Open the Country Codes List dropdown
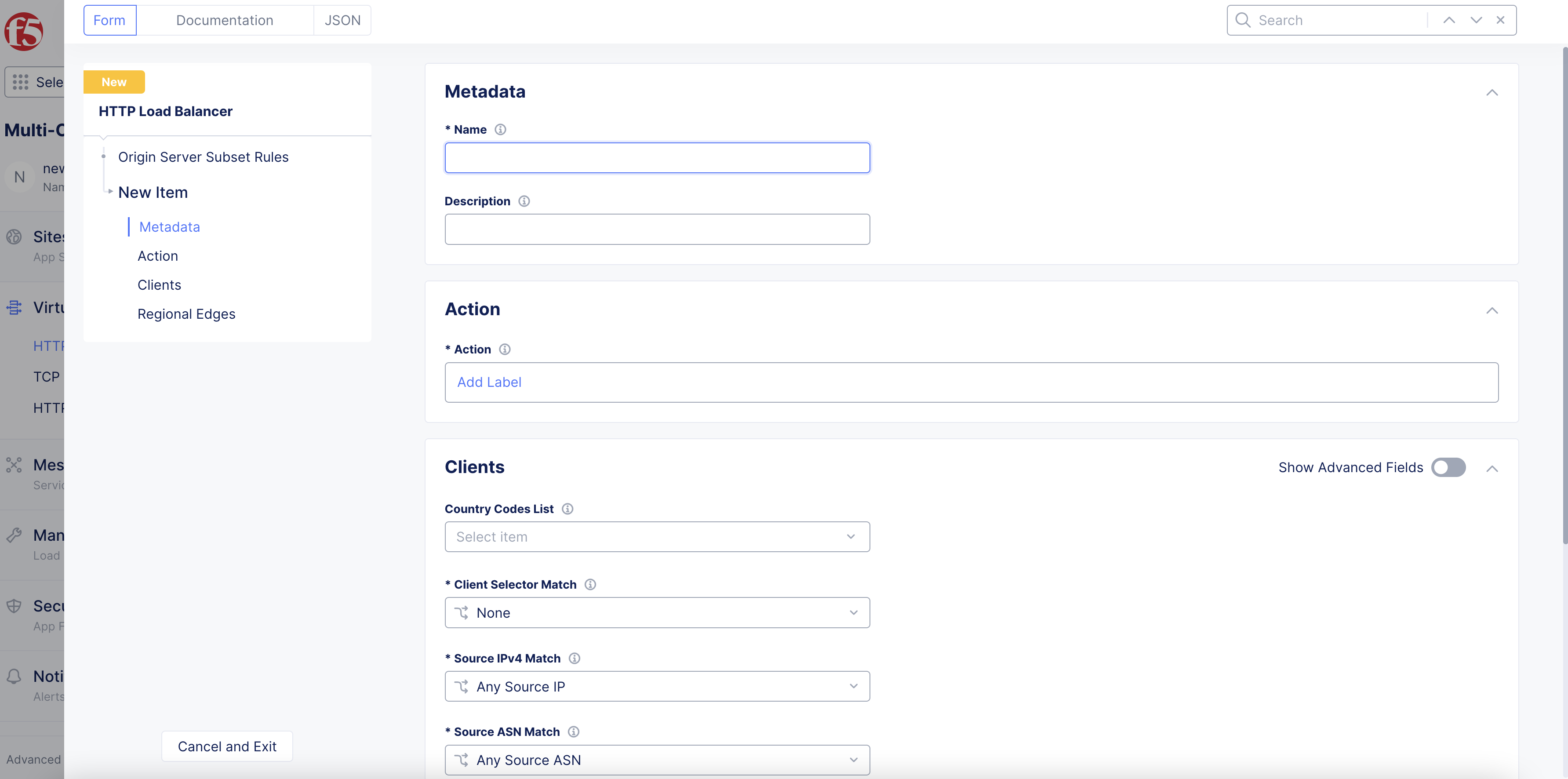This screenshot has width=1568, height=779. pos(657,537)
